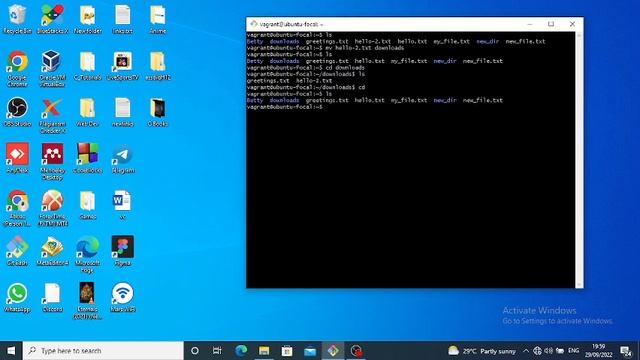The height and width of the screenshot is (360, 640).
Task: Open Task View on the taskbar
Action: coord(217,351)
